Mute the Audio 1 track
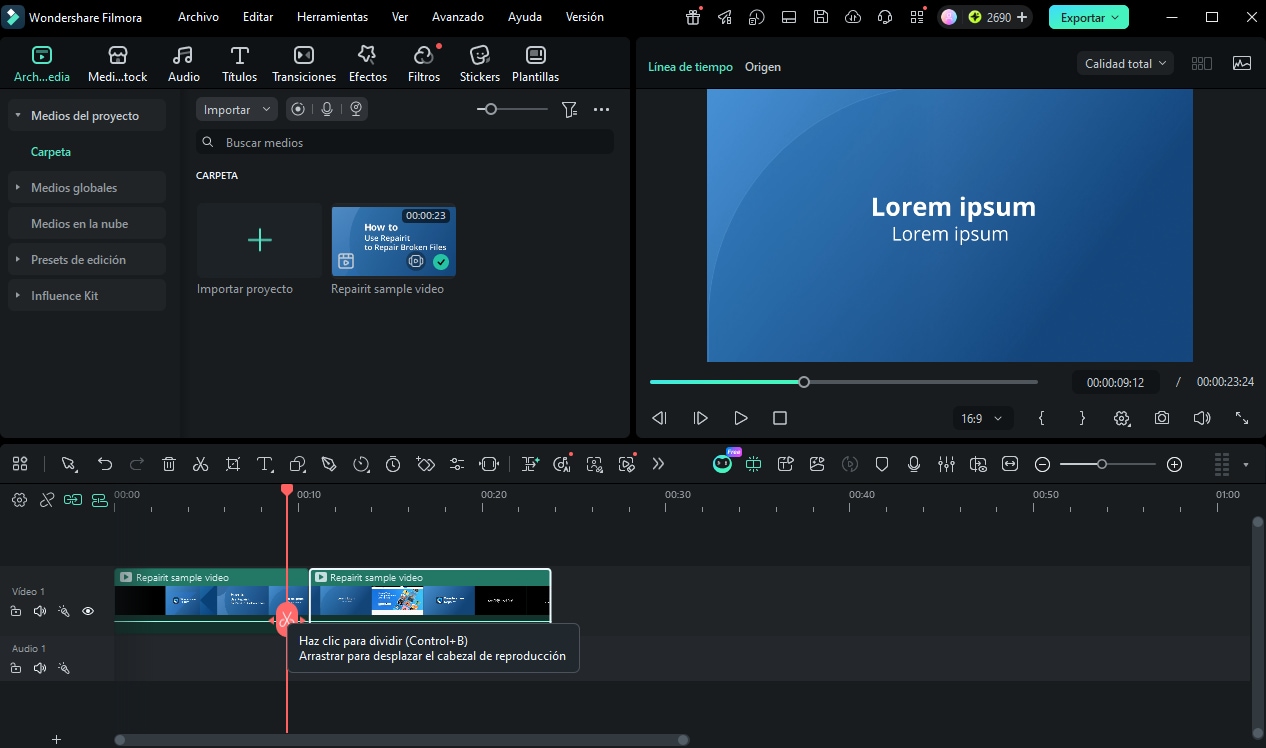This screenshot has height=748, width=1266. coord(40,668)
